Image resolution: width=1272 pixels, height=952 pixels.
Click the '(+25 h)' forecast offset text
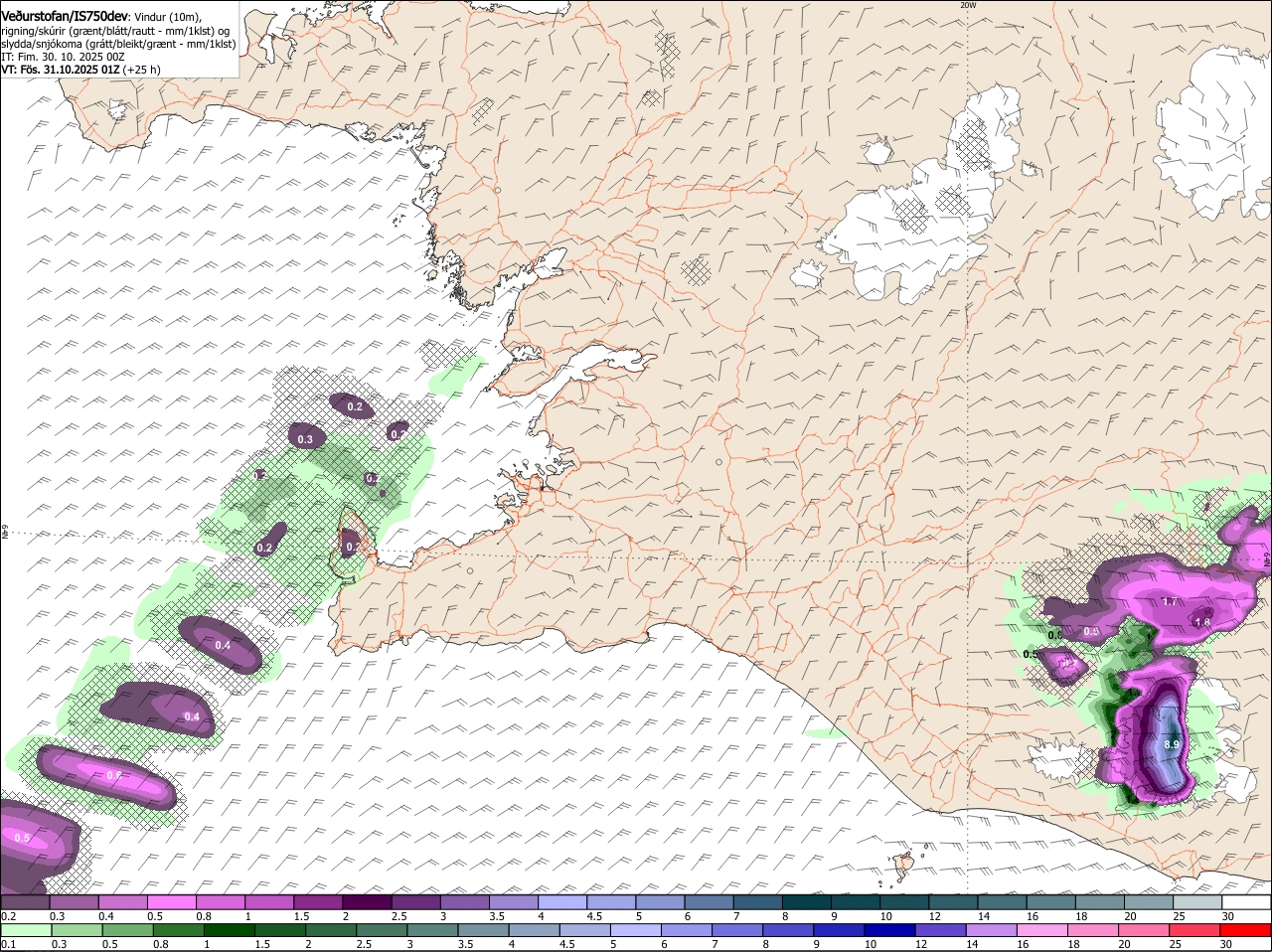click(142, 70)
